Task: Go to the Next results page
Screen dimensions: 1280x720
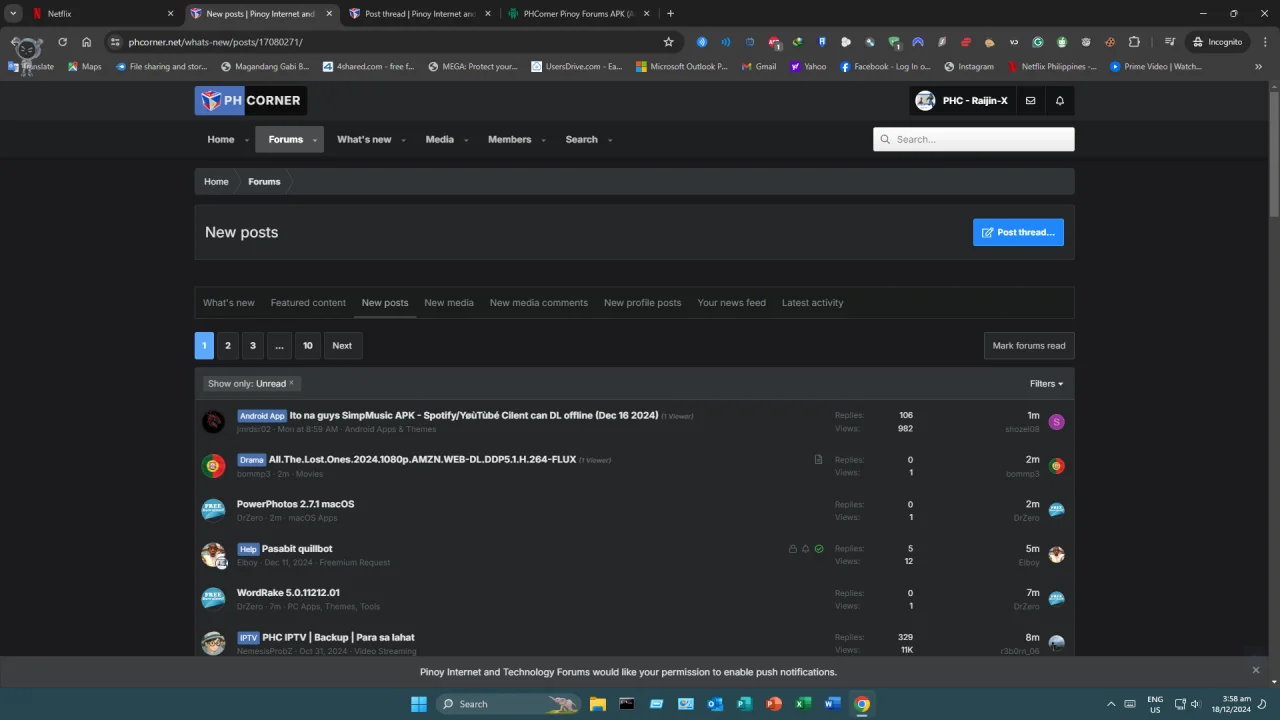Action: pos(342,346)
